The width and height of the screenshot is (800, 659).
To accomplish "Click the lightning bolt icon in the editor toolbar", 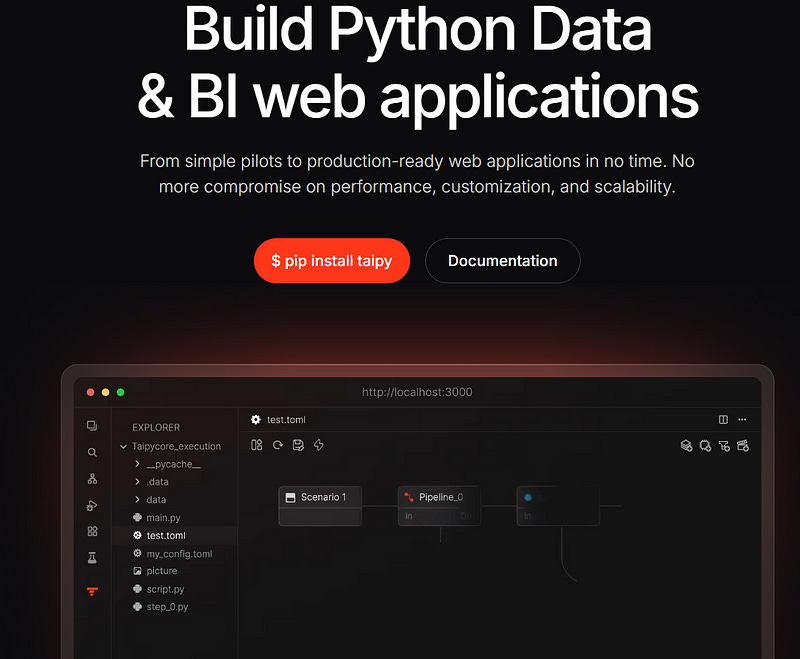I will (319, 445).
